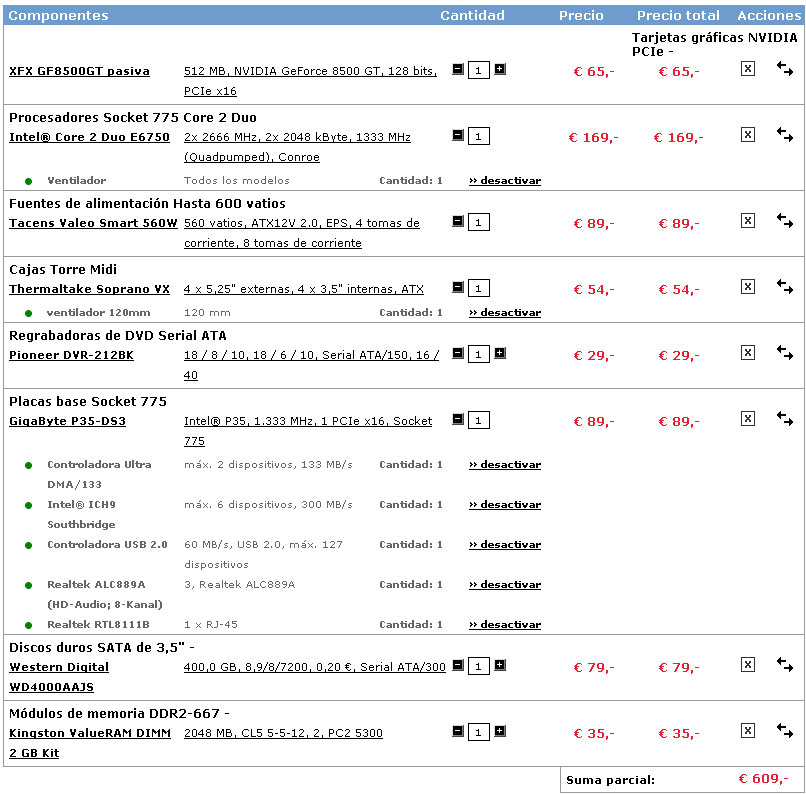The height and width of the screenshot is (794, 806).
Task: Swap the Kingston ValueRAM memory kit
Action: click(784, 730)
